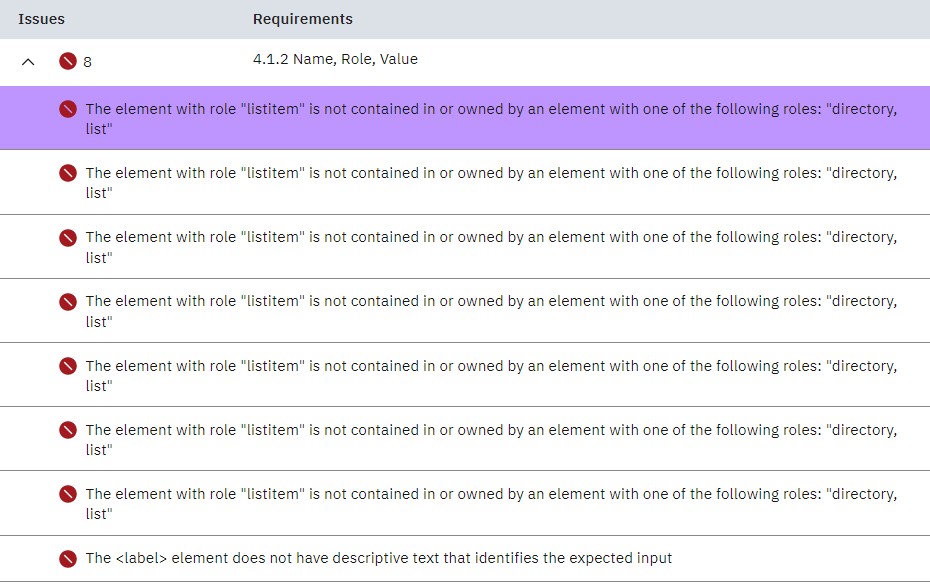Image resolution: width=930 pixels, height=586 pixels.
Task: Click the violation icon on the third listitem issue row
Action: 68,236
